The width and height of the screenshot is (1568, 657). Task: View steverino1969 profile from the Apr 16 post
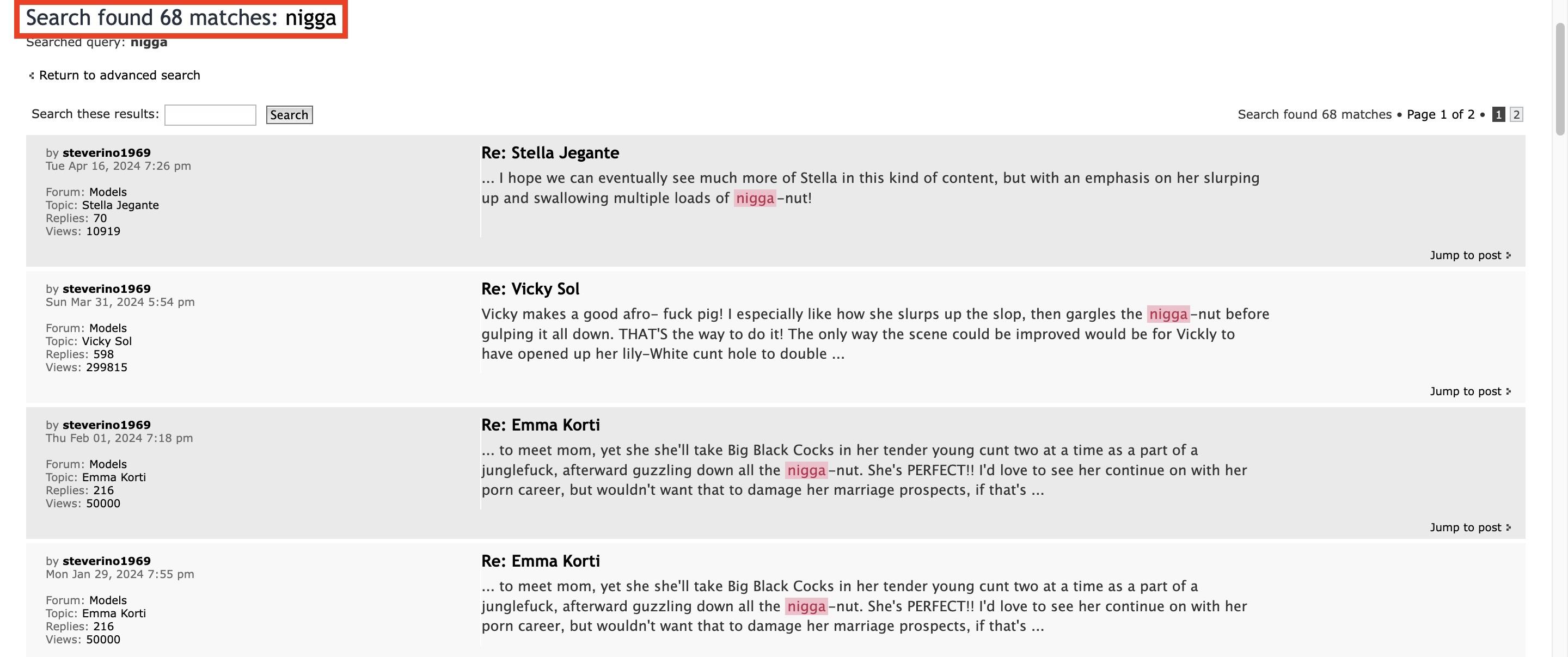107,153
